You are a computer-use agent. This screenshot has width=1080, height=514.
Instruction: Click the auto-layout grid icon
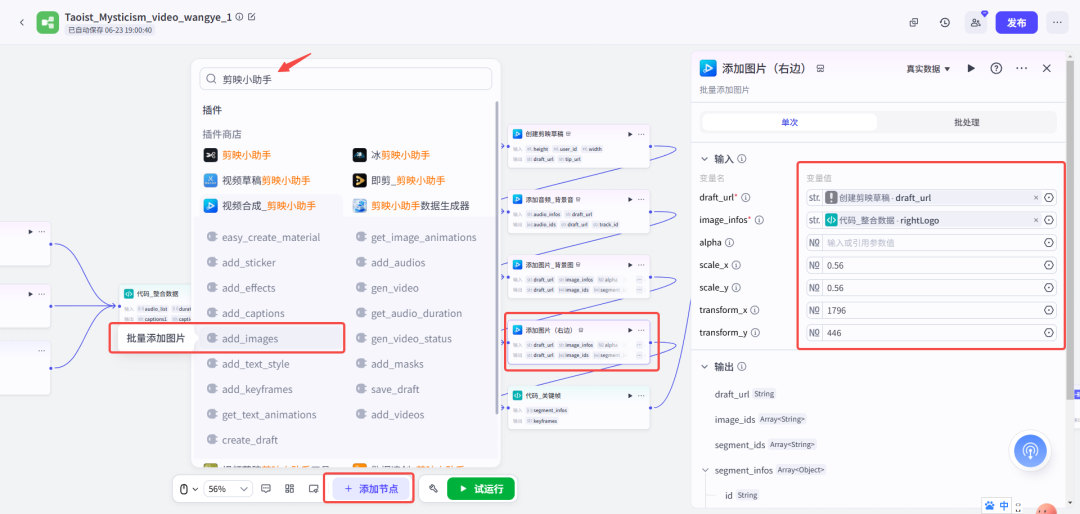pyautogui.click(x=290, y=489)
